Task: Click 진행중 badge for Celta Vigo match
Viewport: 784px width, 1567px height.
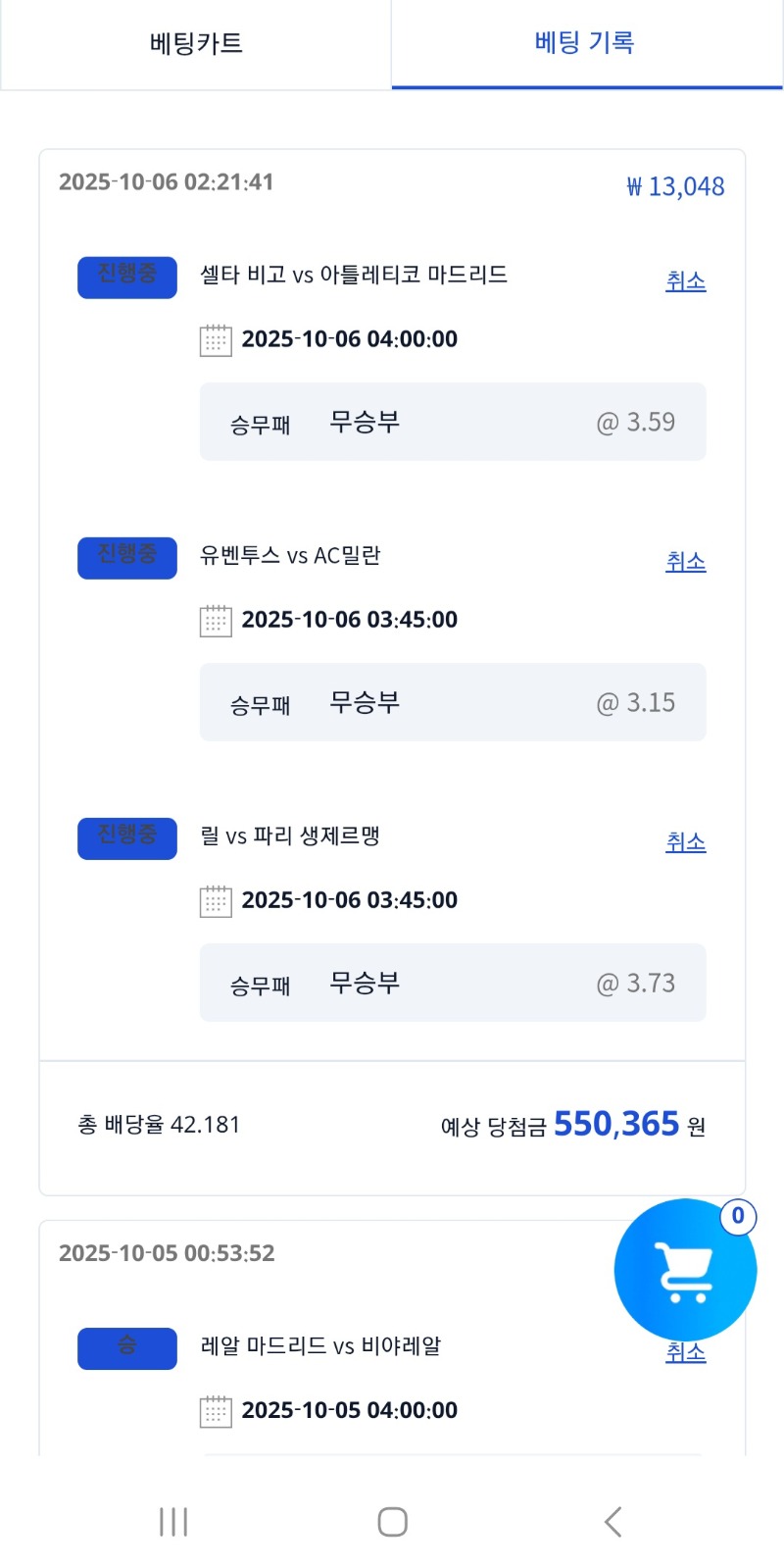Action: coord(127,278)
